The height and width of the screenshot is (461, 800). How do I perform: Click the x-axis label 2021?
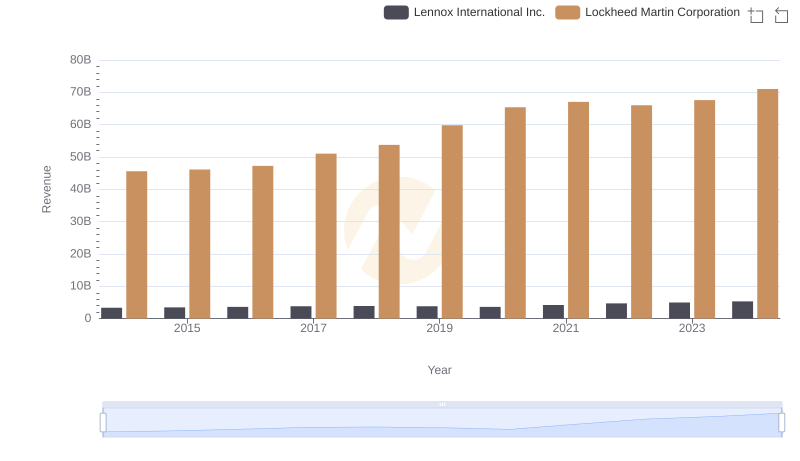click(566, 328)
